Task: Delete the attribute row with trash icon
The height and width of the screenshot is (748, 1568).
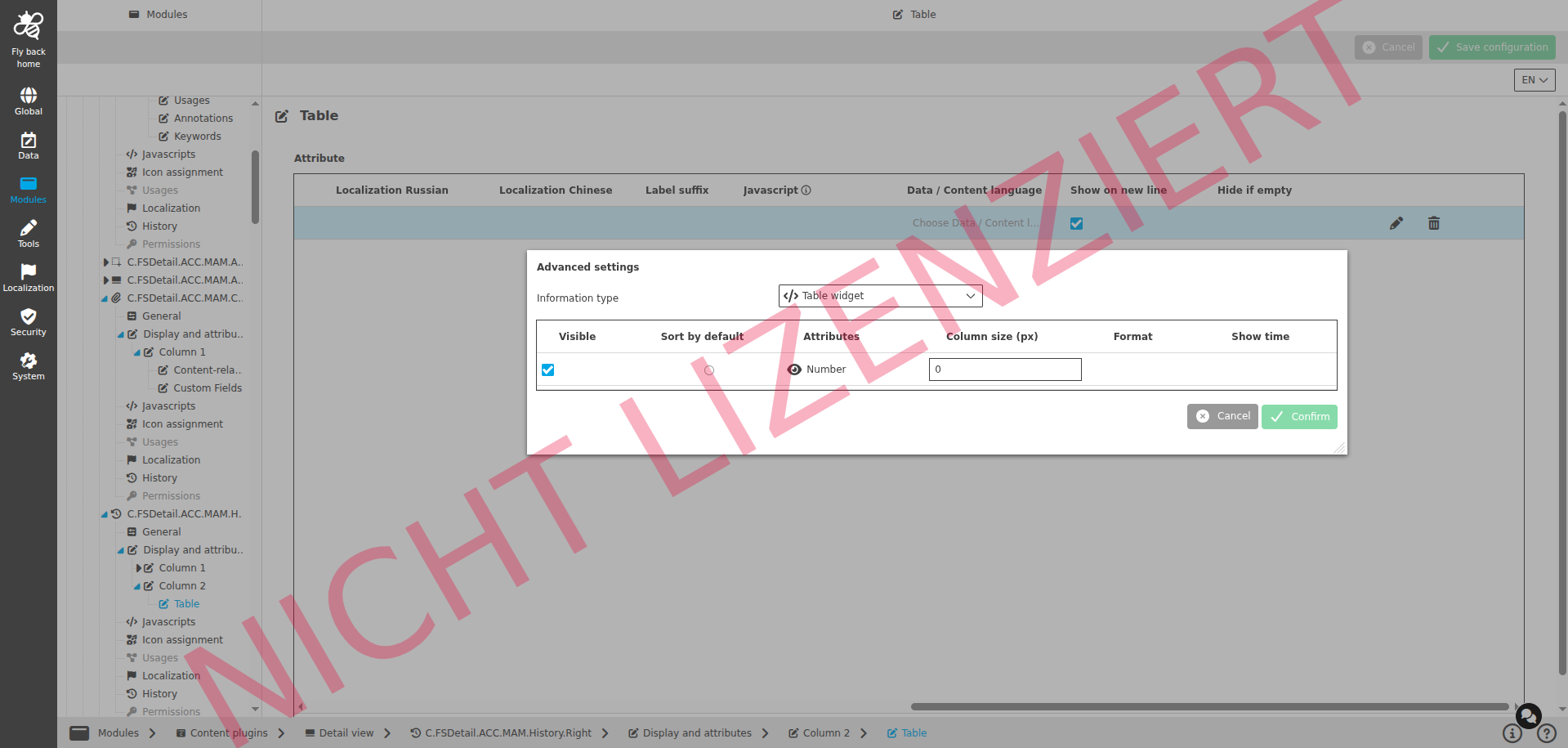Action: pos(1434,223)
